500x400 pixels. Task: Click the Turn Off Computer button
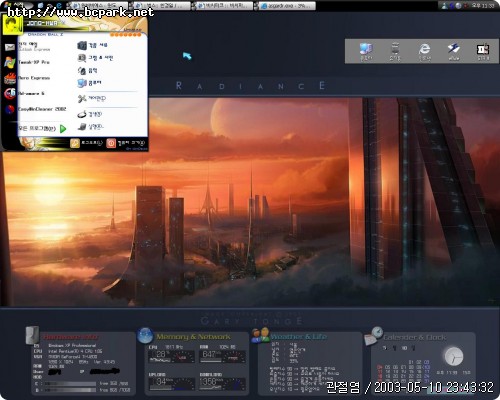126,143
